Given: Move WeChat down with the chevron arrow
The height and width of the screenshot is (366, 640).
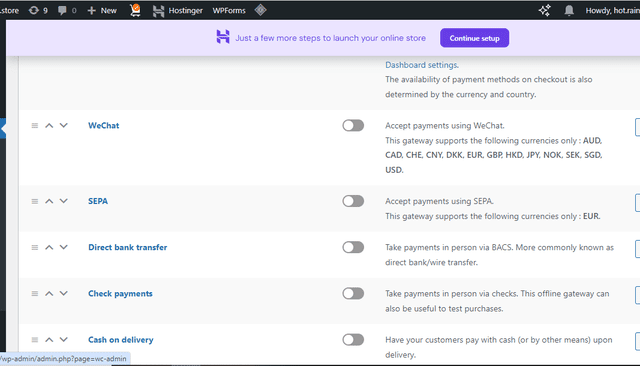Looking at the screenshot, I should pos(64,125).
